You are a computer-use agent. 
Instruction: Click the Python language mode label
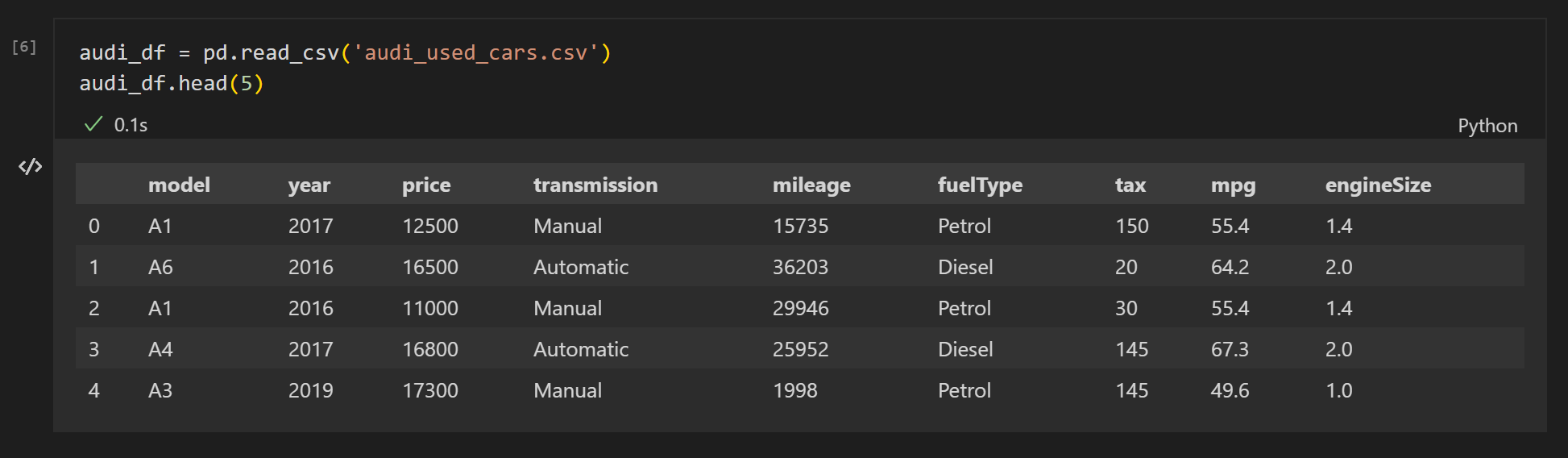[1487, 126]
